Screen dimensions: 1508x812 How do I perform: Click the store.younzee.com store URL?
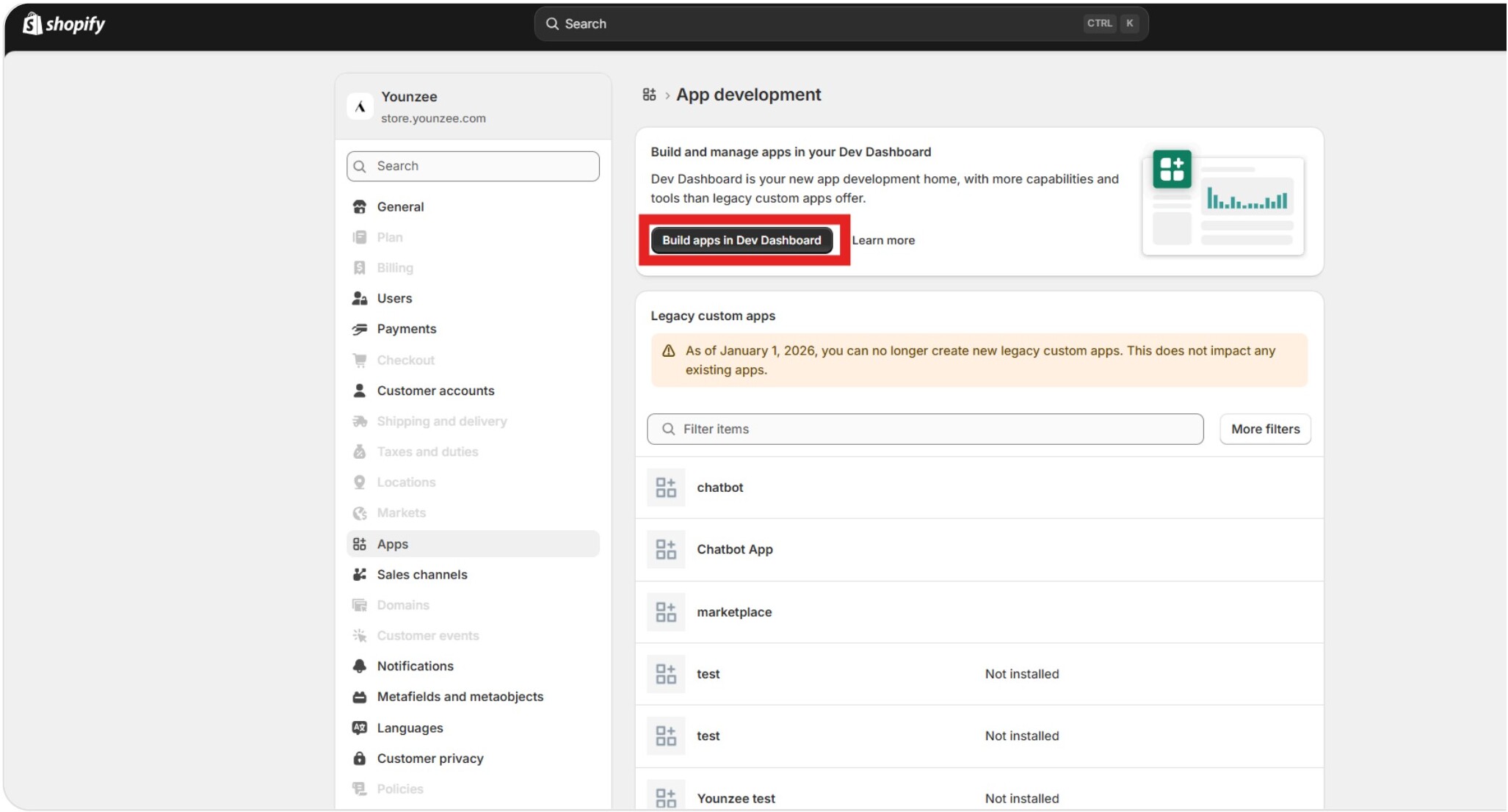[433, 118]
